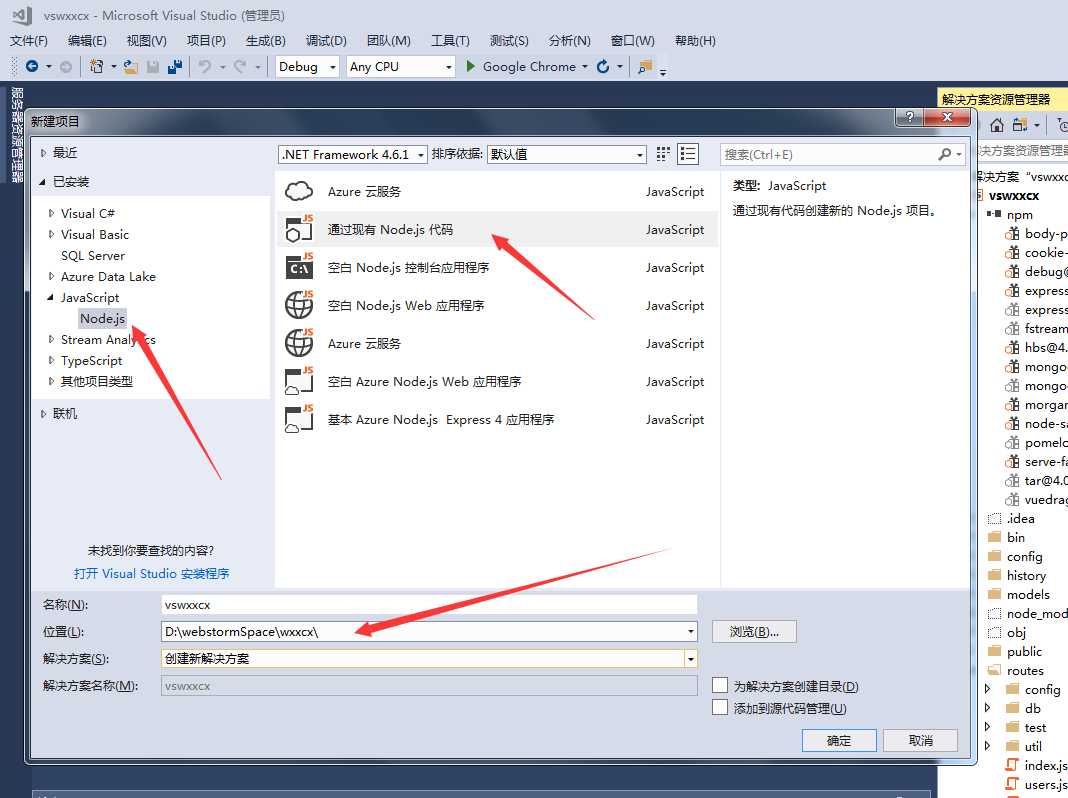Click the 名称 input field
1068x798 pixels.
pyautogui.click(x=429, y=605)
